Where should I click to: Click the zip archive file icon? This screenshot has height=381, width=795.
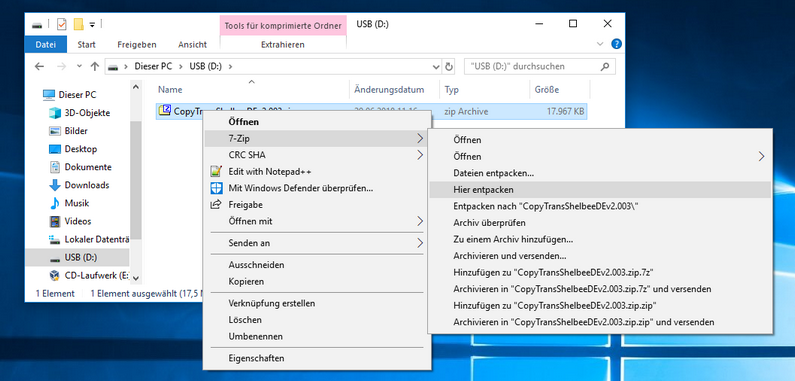click(x=164, y=111)
